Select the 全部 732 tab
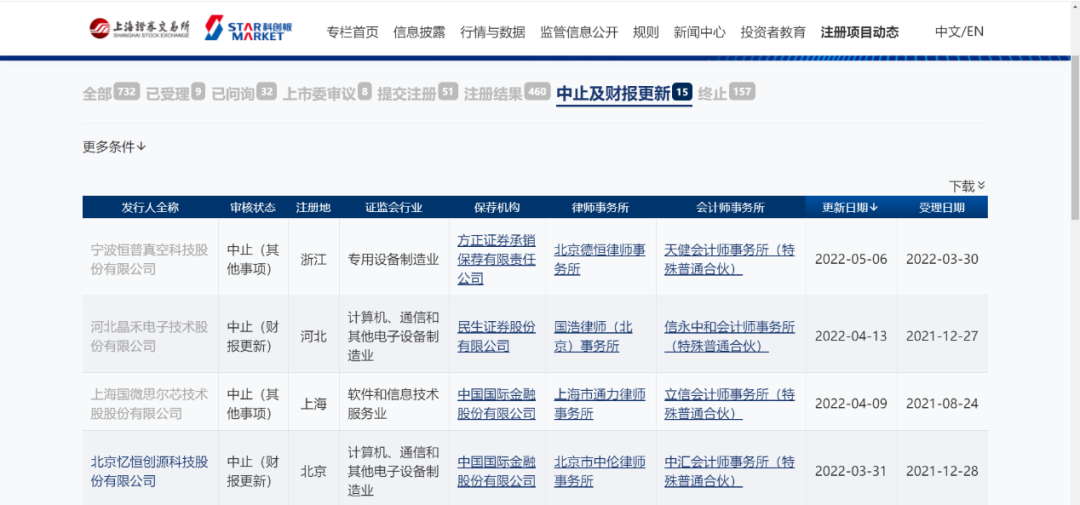 point(110,93)
